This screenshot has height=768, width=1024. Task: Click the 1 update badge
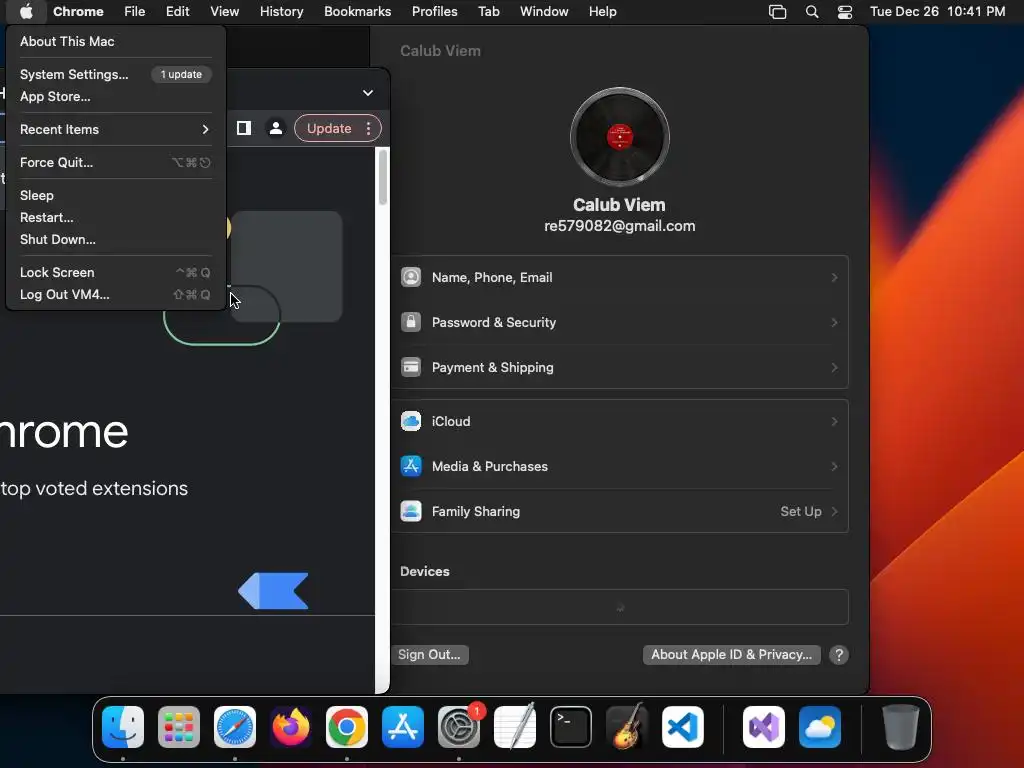[182, 74]
